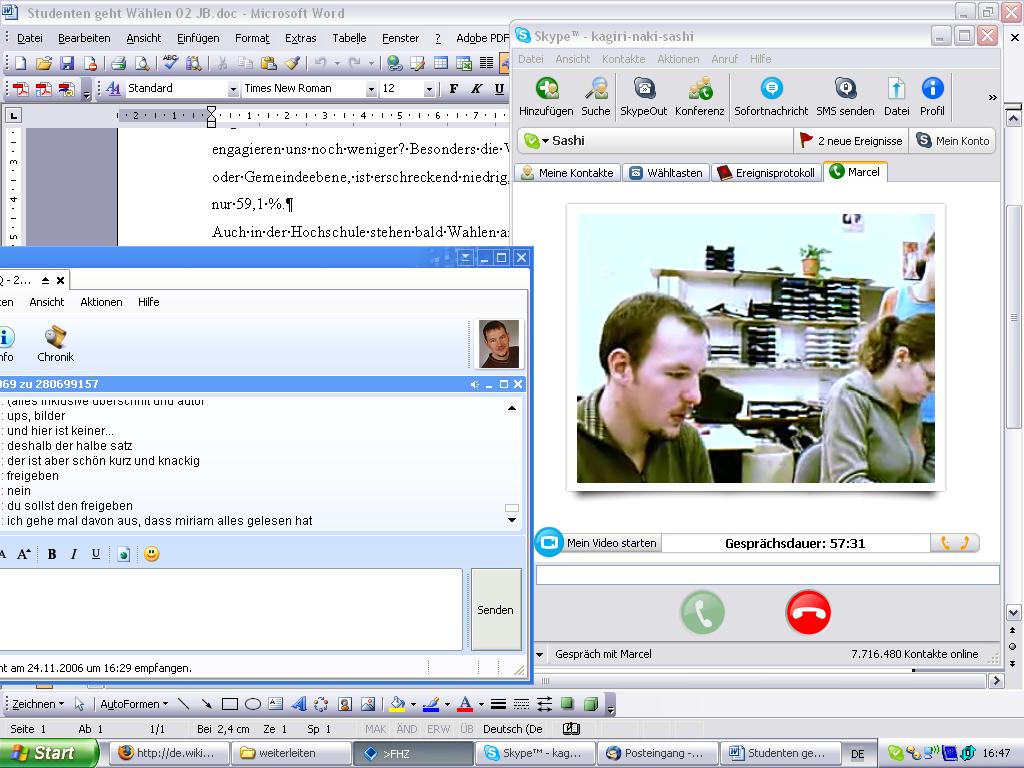Click the Suche search icon in Skype

[x=596, y=97]
